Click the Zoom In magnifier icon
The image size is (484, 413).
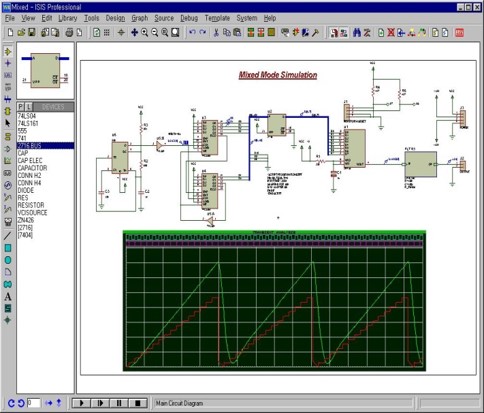tap(145, 32)
